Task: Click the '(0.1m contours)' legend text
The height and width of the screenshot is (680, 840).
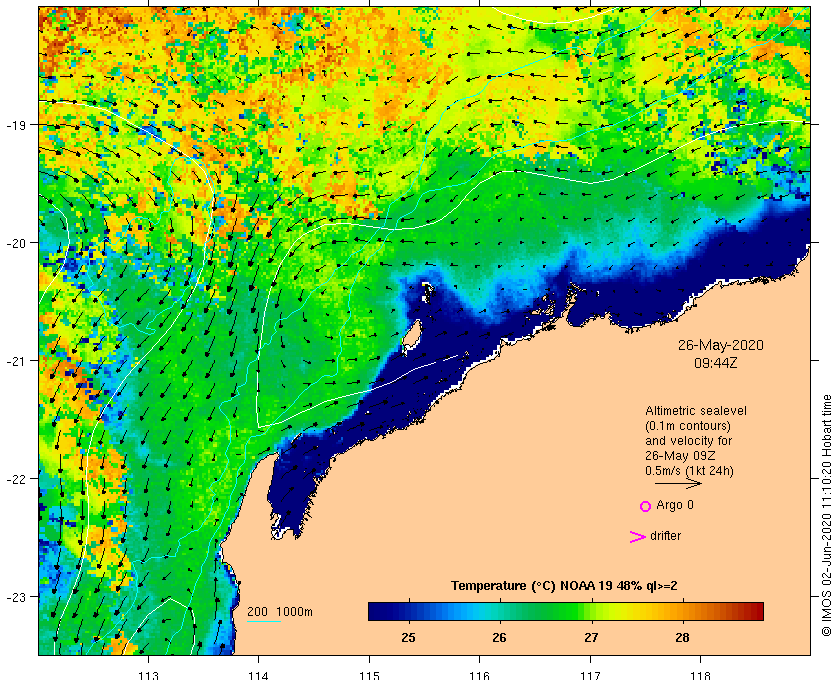Action: (x=688, y=426)
